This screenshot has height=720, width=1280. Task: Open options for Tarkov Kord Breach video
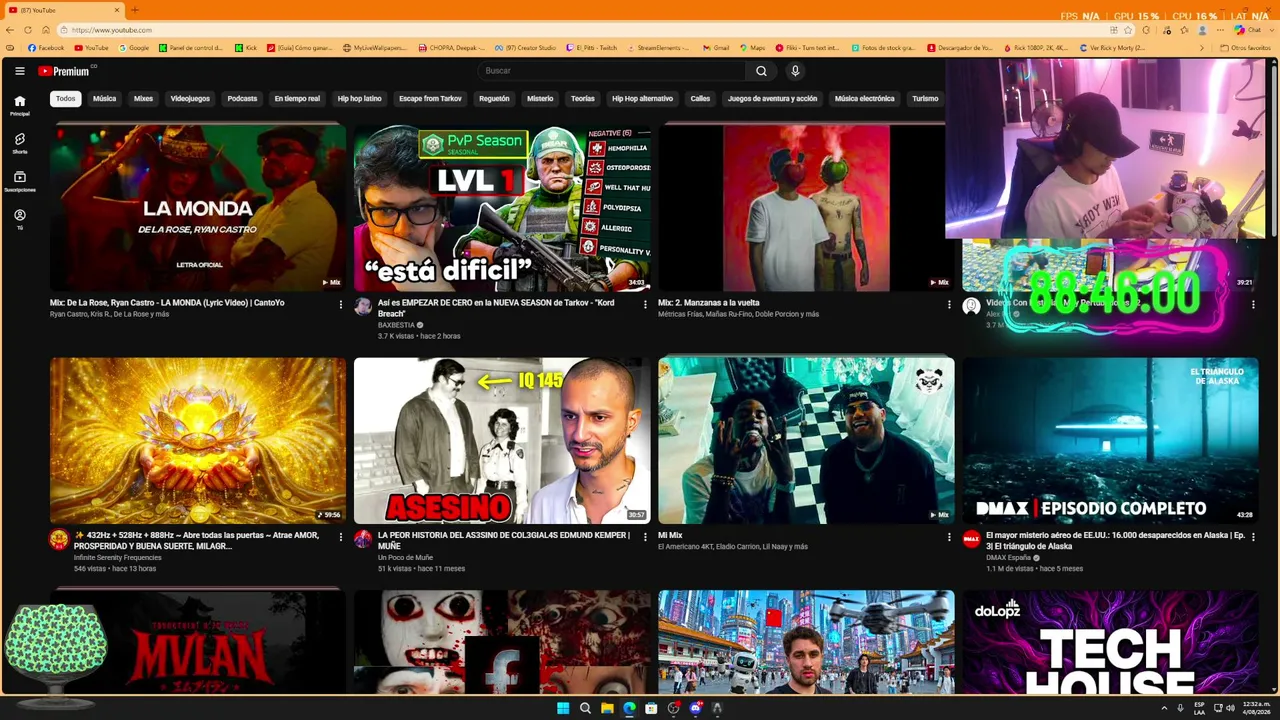coord(644,304)
